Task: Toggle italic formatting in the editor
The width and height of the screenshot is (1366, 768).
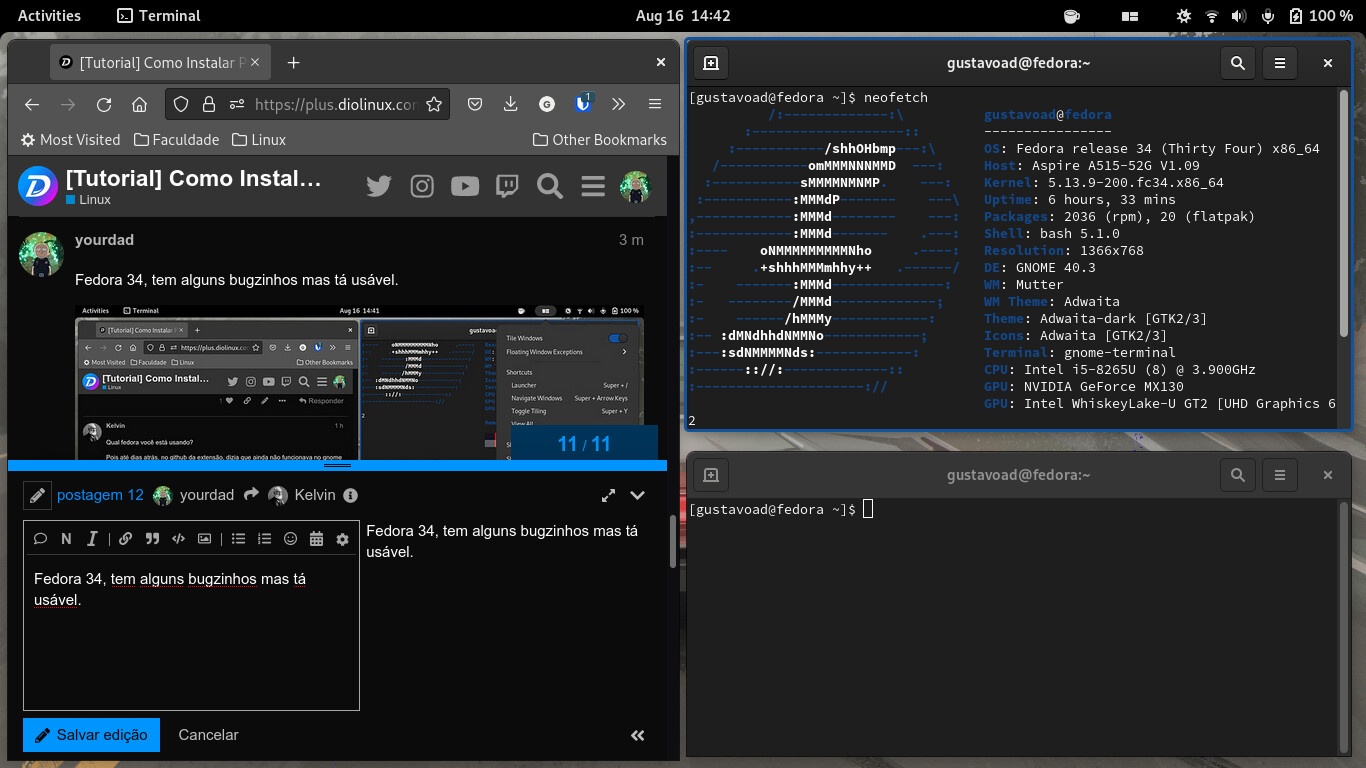Action: click(x=92, y=538)
